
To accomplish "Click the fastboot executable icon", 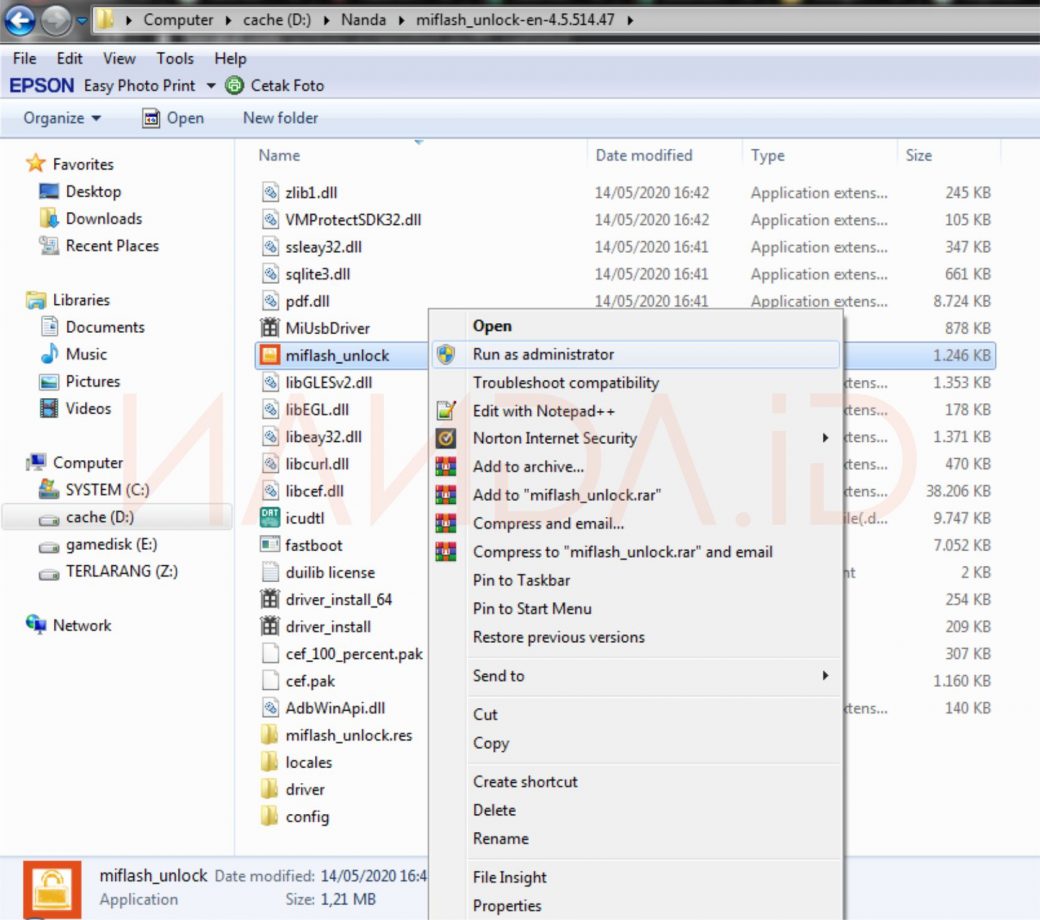I will (269, 545).
